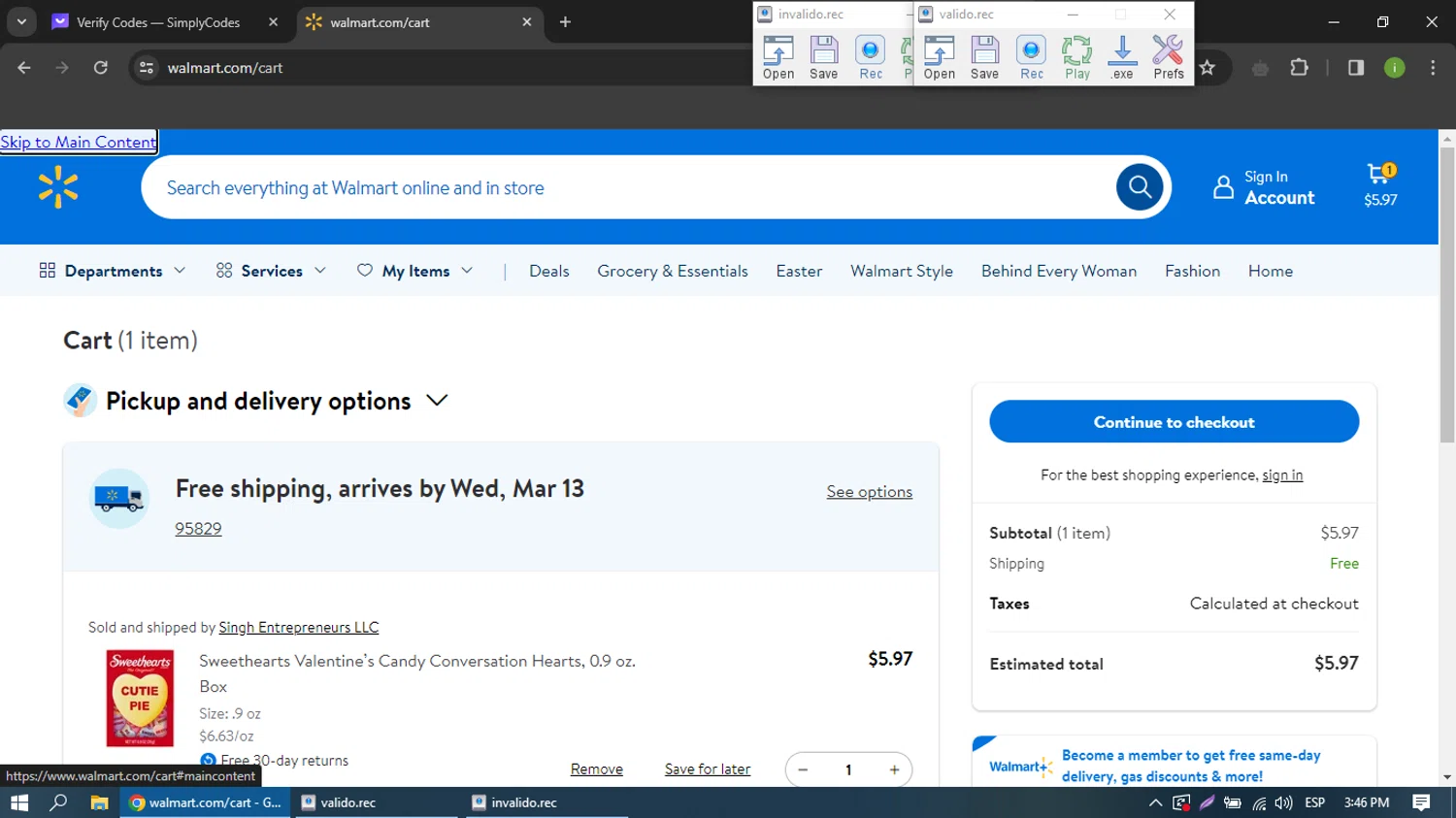The height and width of the screenshot is (818, 1456).
Task: Open Sweethearts candy product thumbnail
Action: pyautogui.click(x=140, y=699)
